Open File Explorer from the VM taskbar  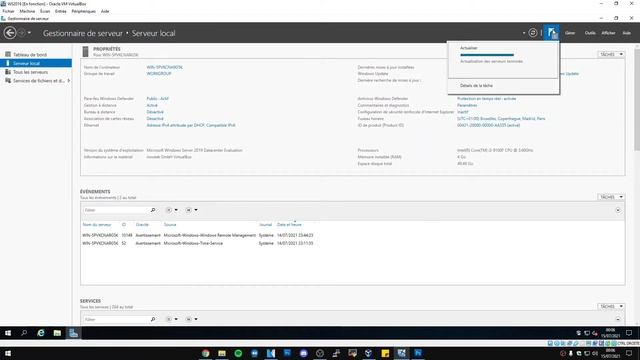(x=57, y=333)
